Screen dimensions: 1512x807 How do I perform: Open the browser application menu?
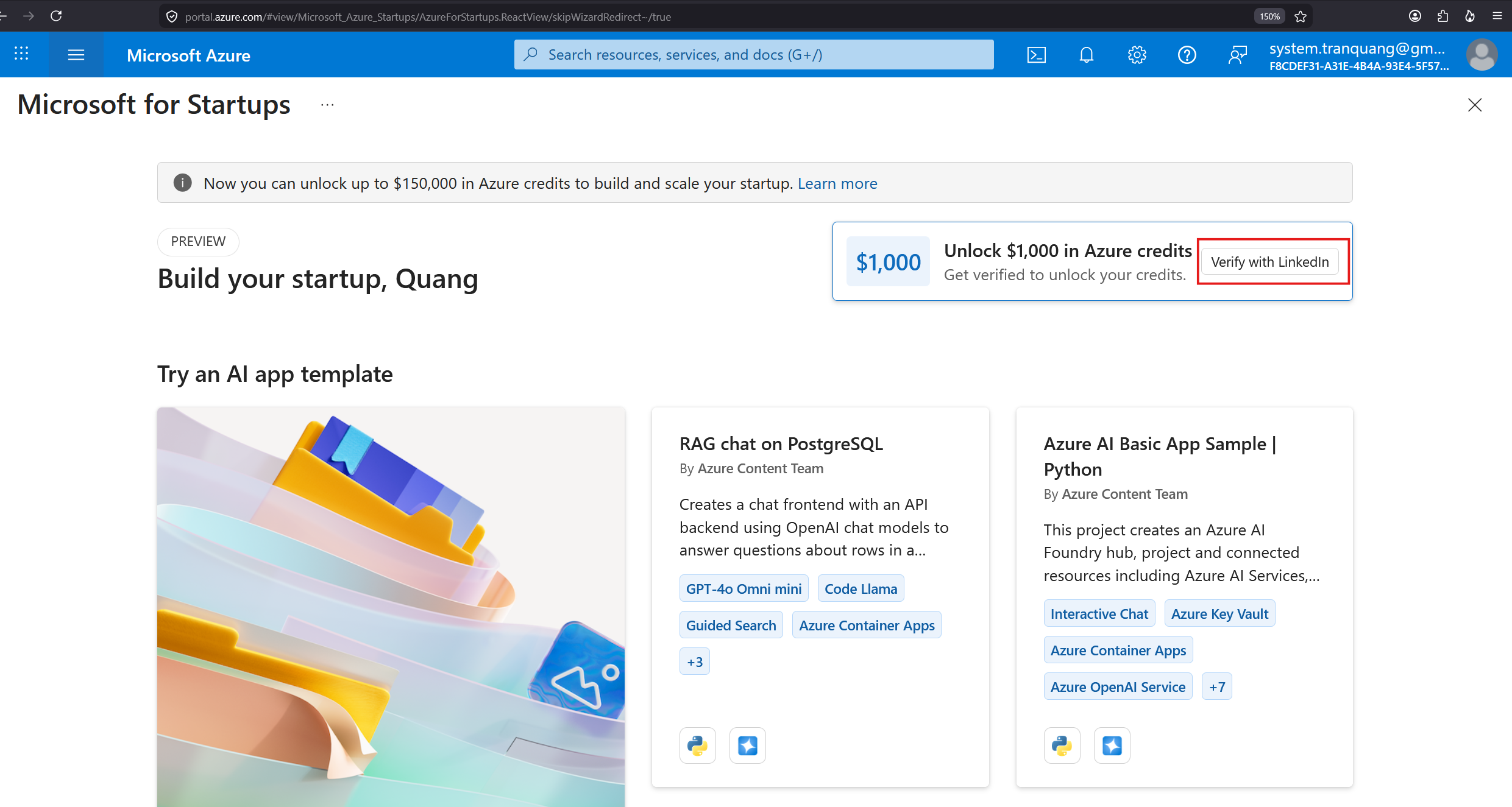tap(1497, 16)
